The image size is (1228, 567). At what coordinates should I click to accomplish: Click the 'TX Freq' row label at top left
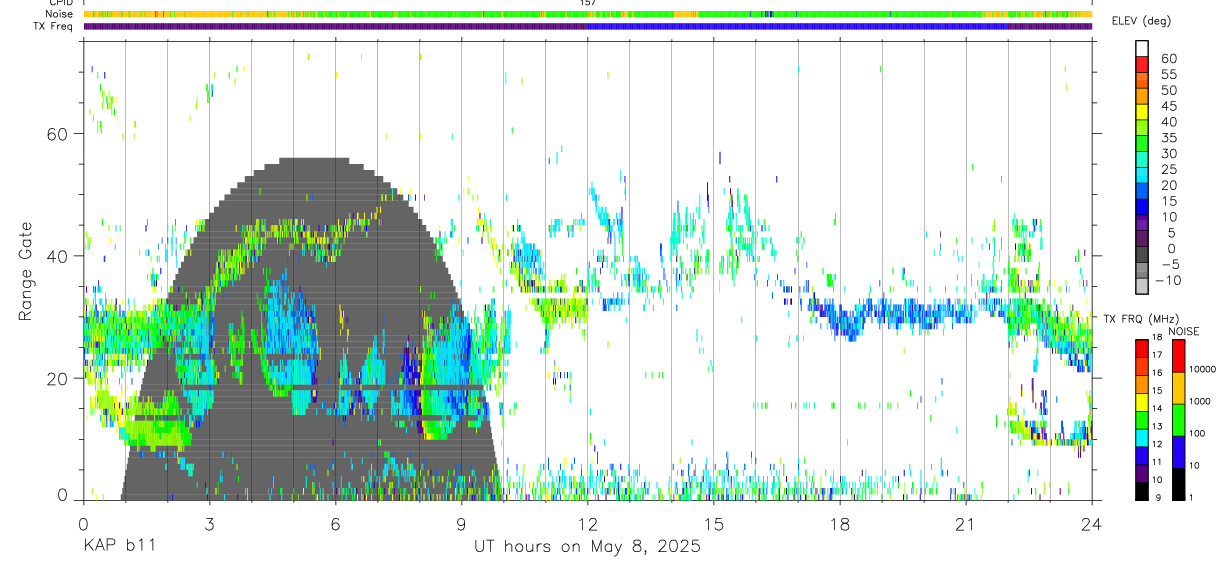click(54, 26)
